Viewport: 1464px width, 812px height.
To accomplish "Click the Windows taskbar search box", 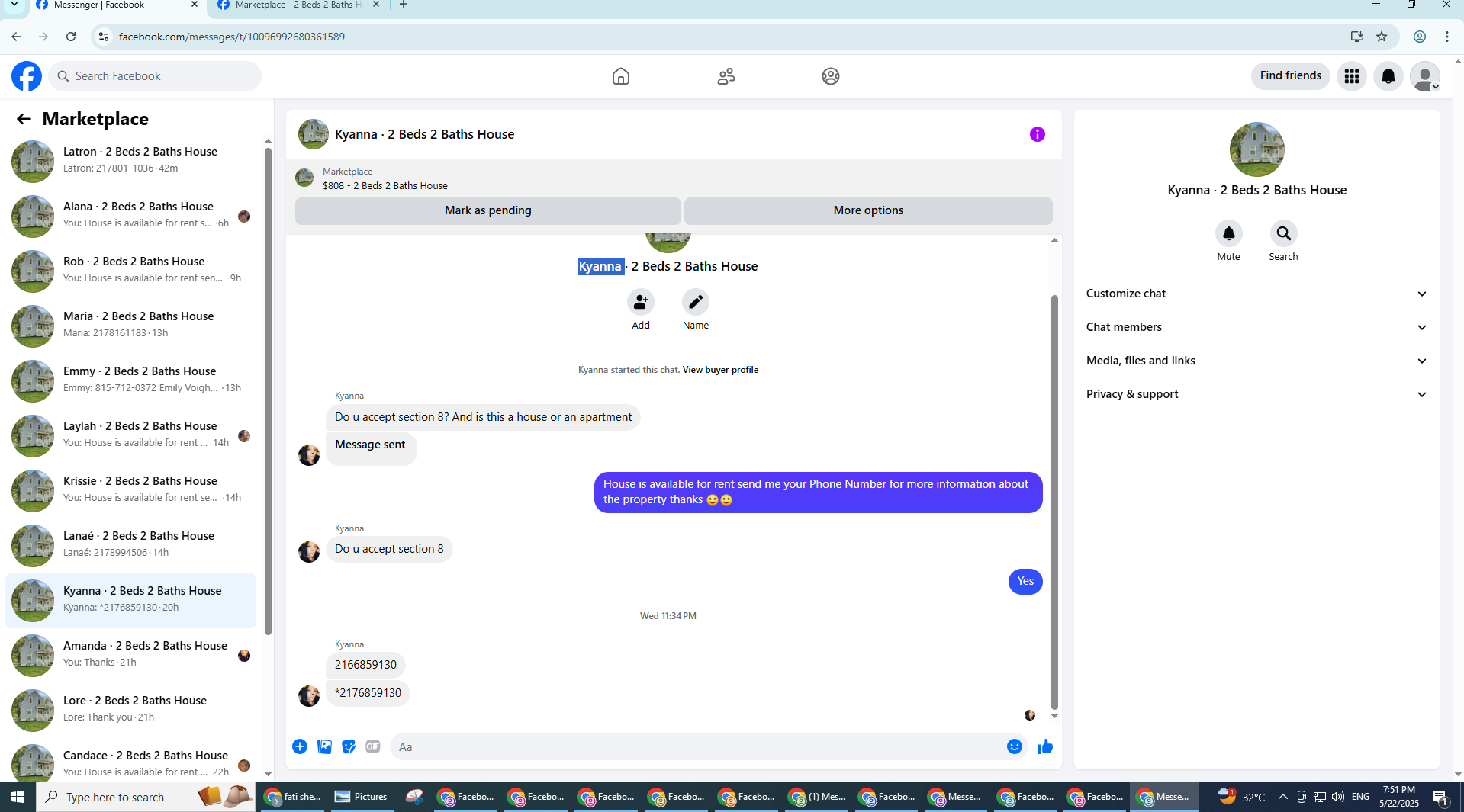I will (x=146, y=797).
